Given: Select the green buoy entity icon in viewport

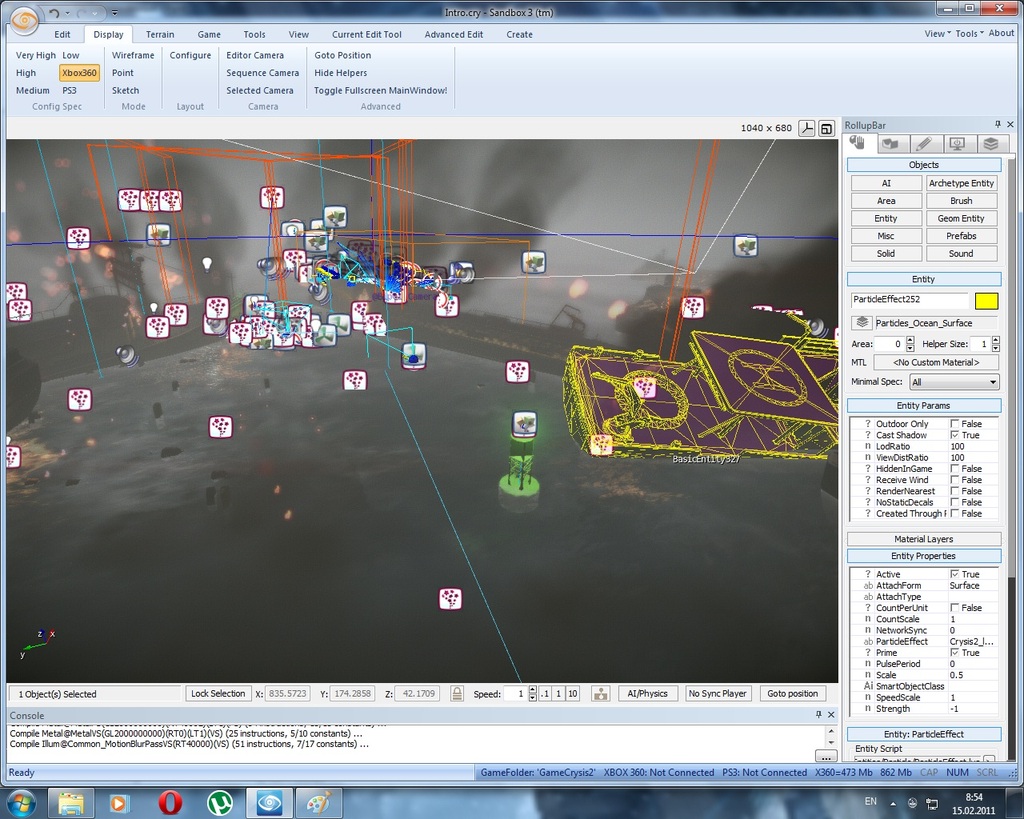Looking at the screenshot, I should (x=524, y=424).
